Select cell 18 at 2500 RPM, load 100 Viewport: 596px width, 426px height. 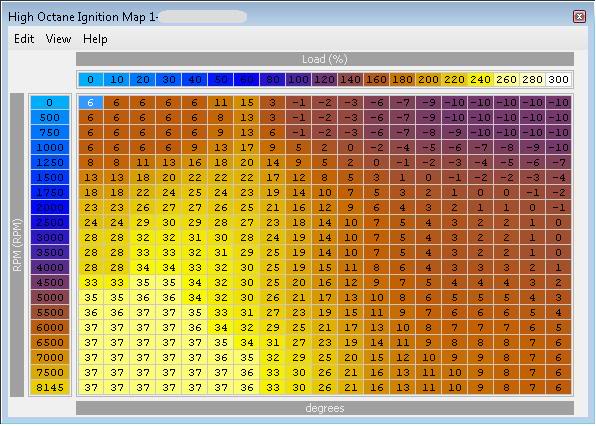pos(298,222)
